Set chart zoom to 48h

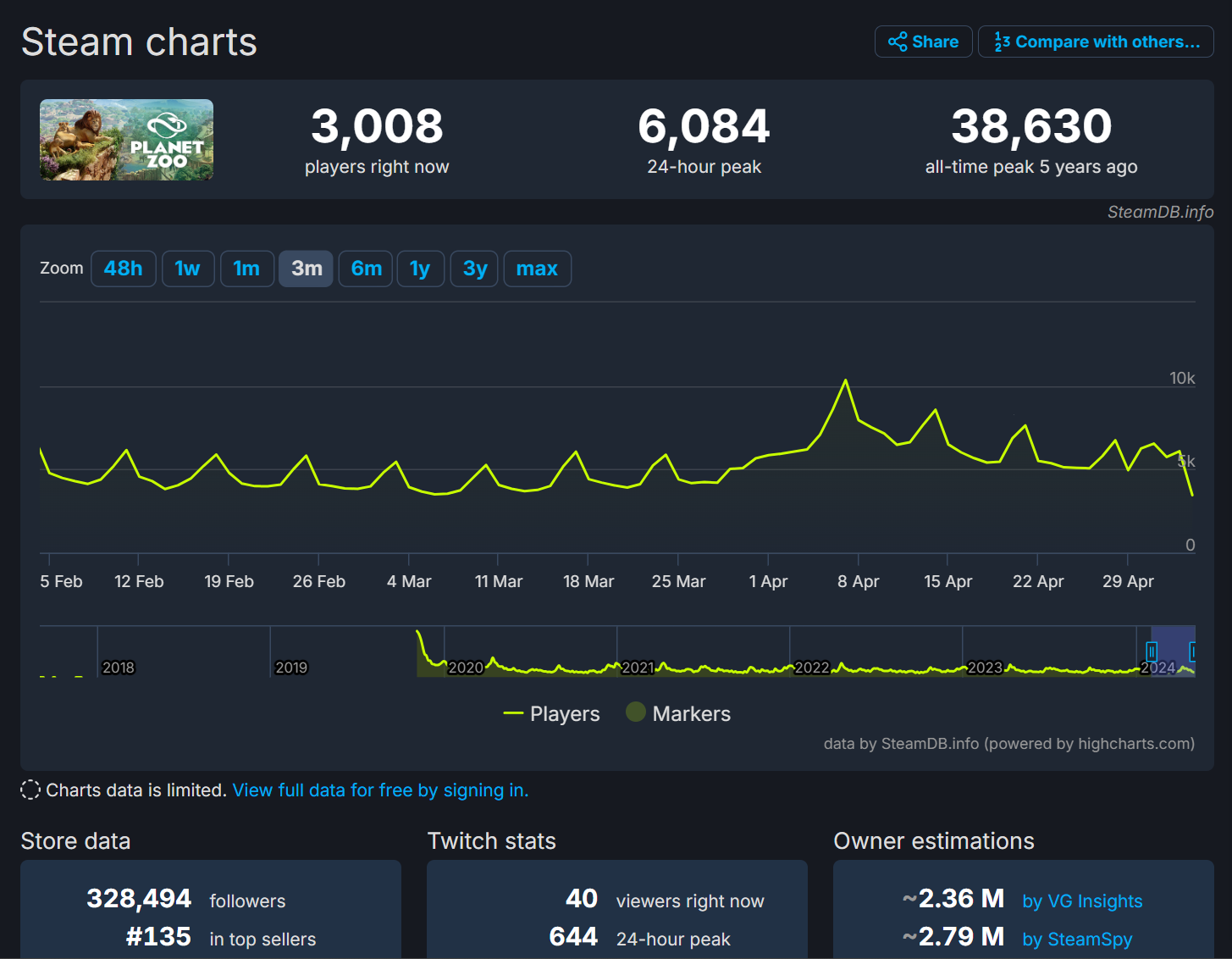pyautogui.click(x=123, y=269)
